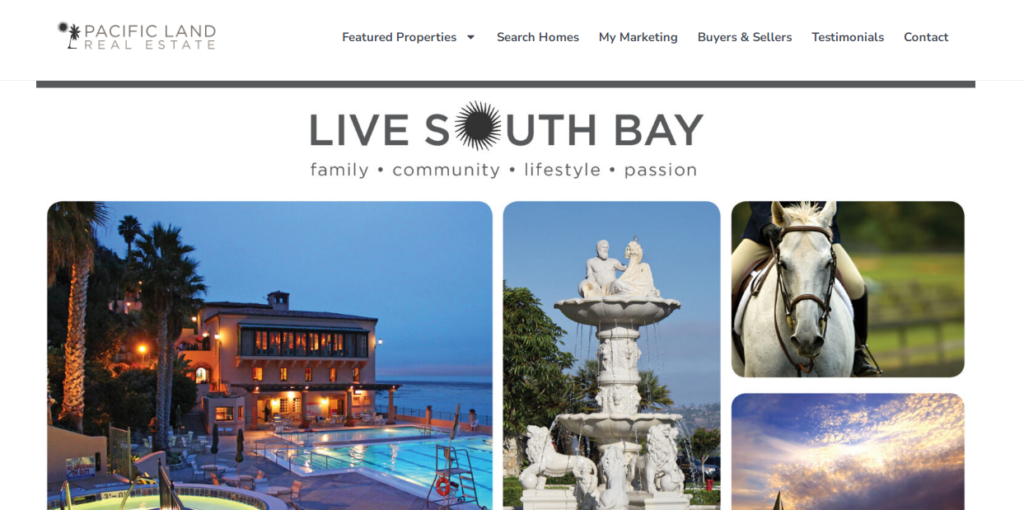Select the white horse and rider photo
Screen dimensions: 1024x510
[848, 289]
